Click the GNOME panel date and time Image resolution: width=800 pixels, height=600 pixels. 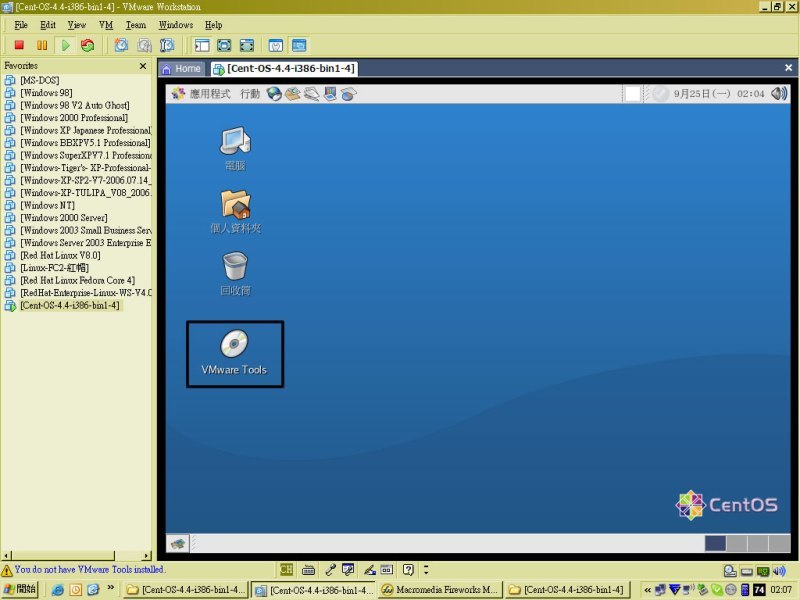click(x=719, y=94)
